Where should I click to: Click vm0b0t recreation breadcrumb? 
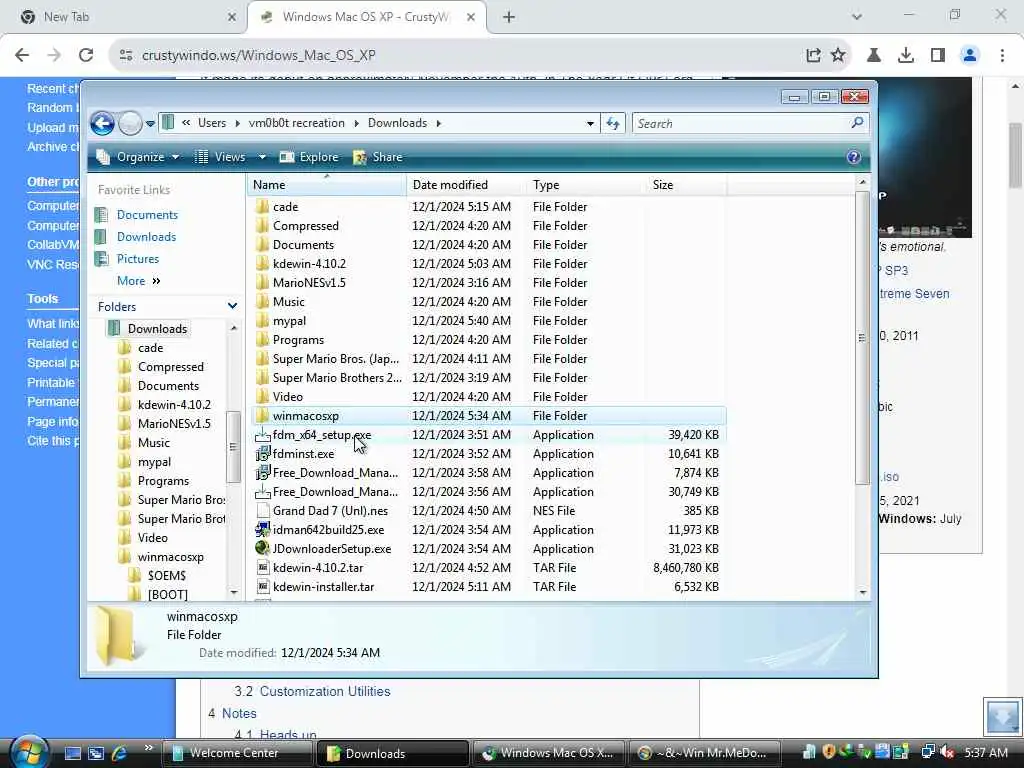(296, 123)
